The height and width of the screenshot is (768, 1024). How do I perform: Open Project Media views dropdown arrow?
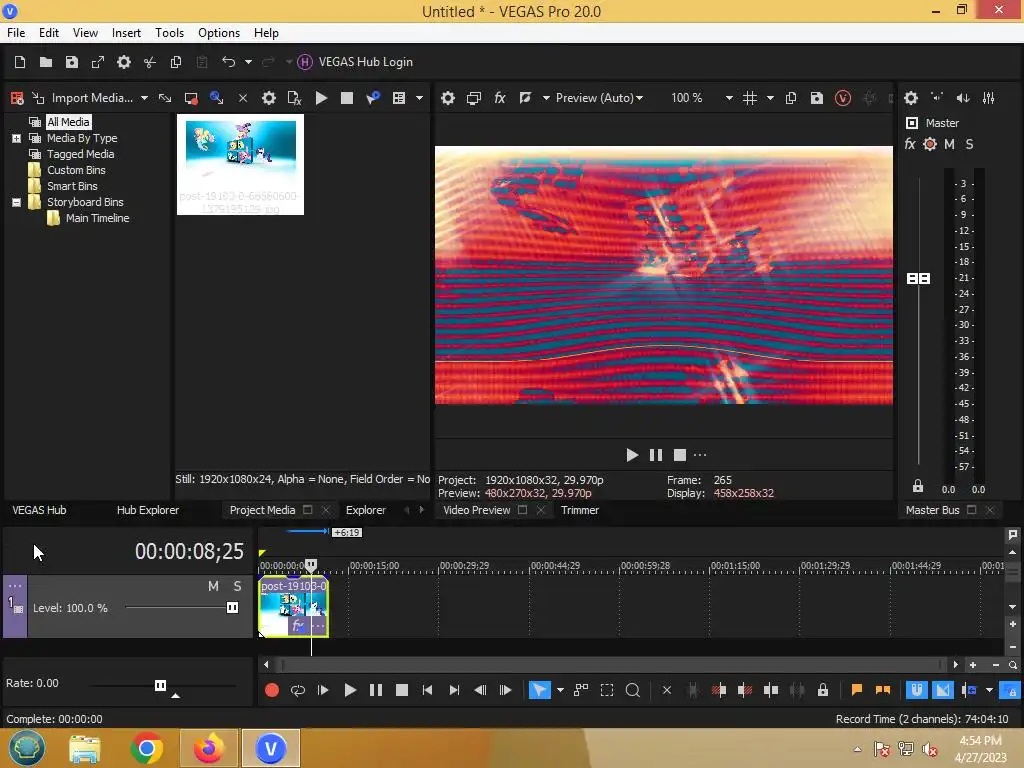[419, 98]
